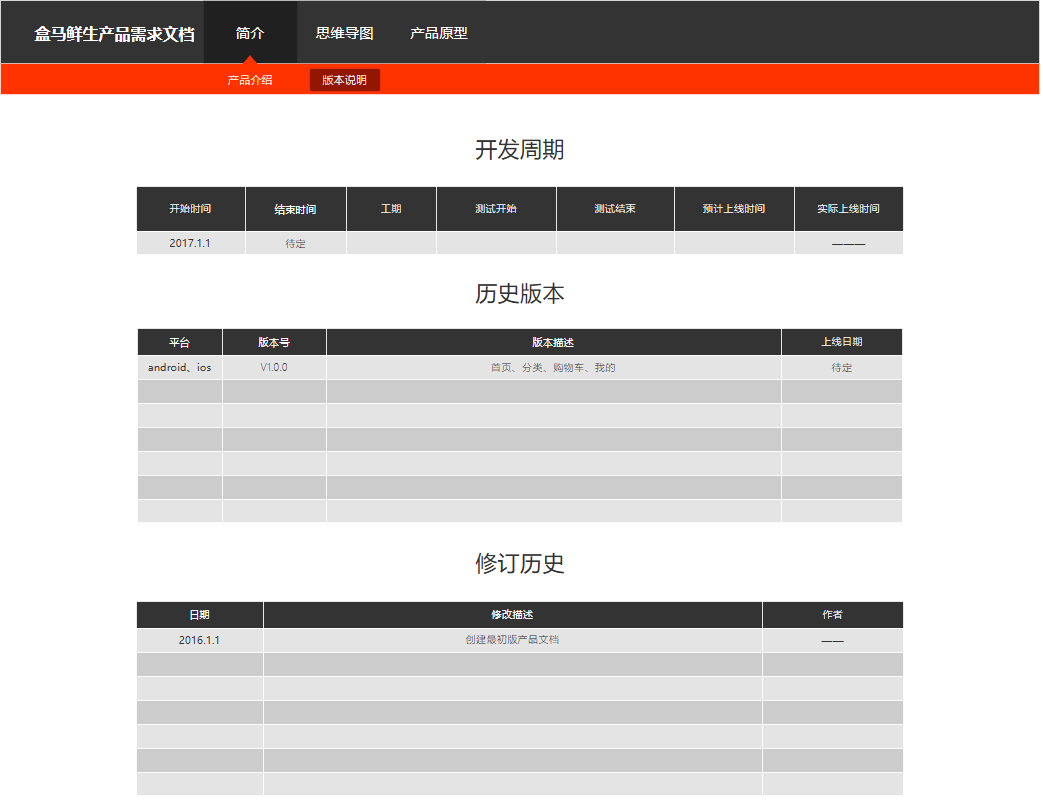This screenshot has height=812, width=1043.
Task: Click the 开发周期 heading
Action: click(520, 150)
